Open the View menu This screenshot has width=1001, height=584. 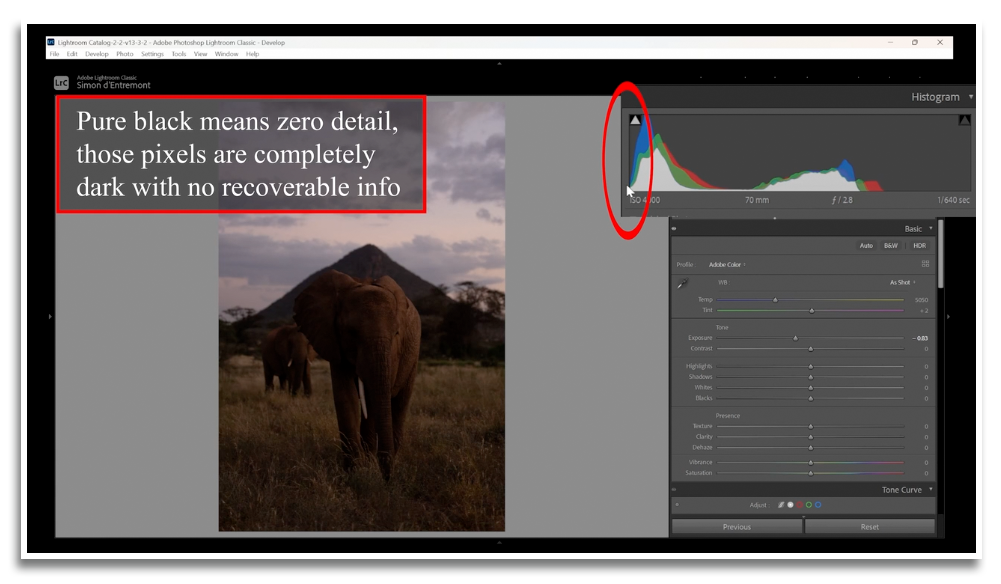tap(200, 54)
